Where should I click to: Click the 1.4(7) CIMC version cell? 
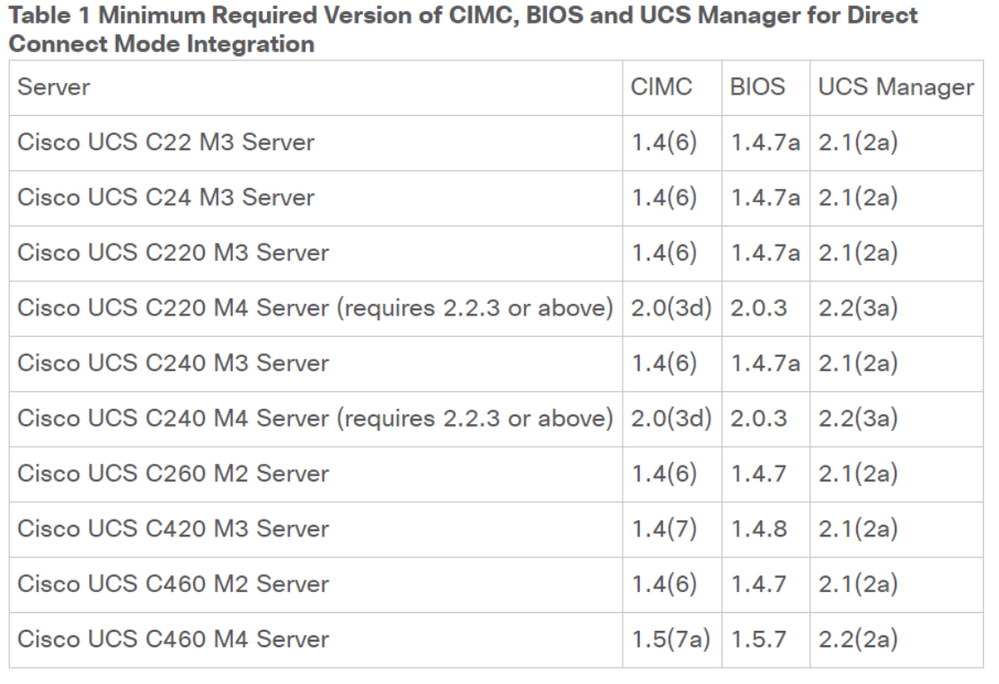(x=664, y=529)
